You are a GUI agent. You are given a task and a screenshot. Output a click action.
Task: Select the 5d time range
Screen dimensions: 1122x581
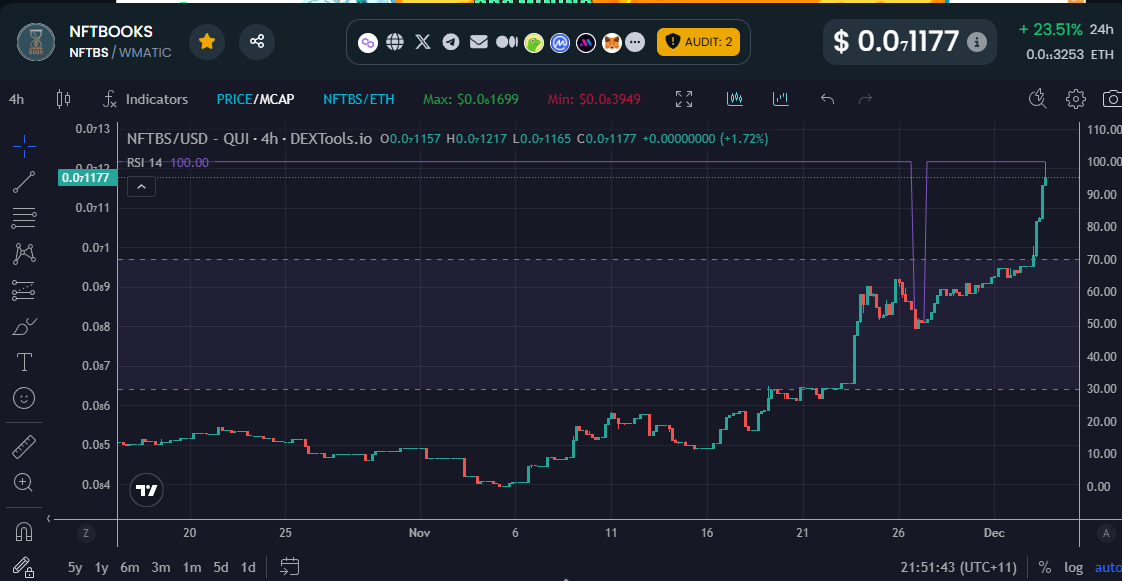pyautogui.click(x=221, y=567)
